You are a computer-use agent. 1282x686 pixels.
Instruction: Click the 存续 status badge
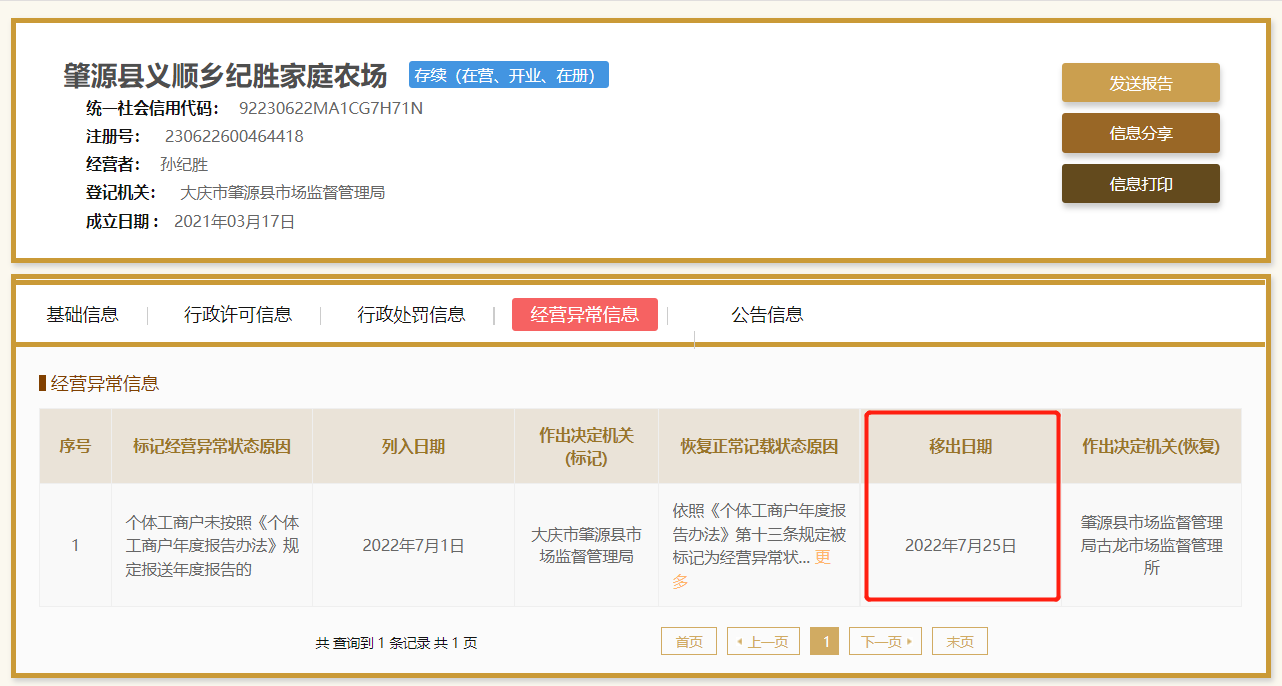(x=508, y=75)
